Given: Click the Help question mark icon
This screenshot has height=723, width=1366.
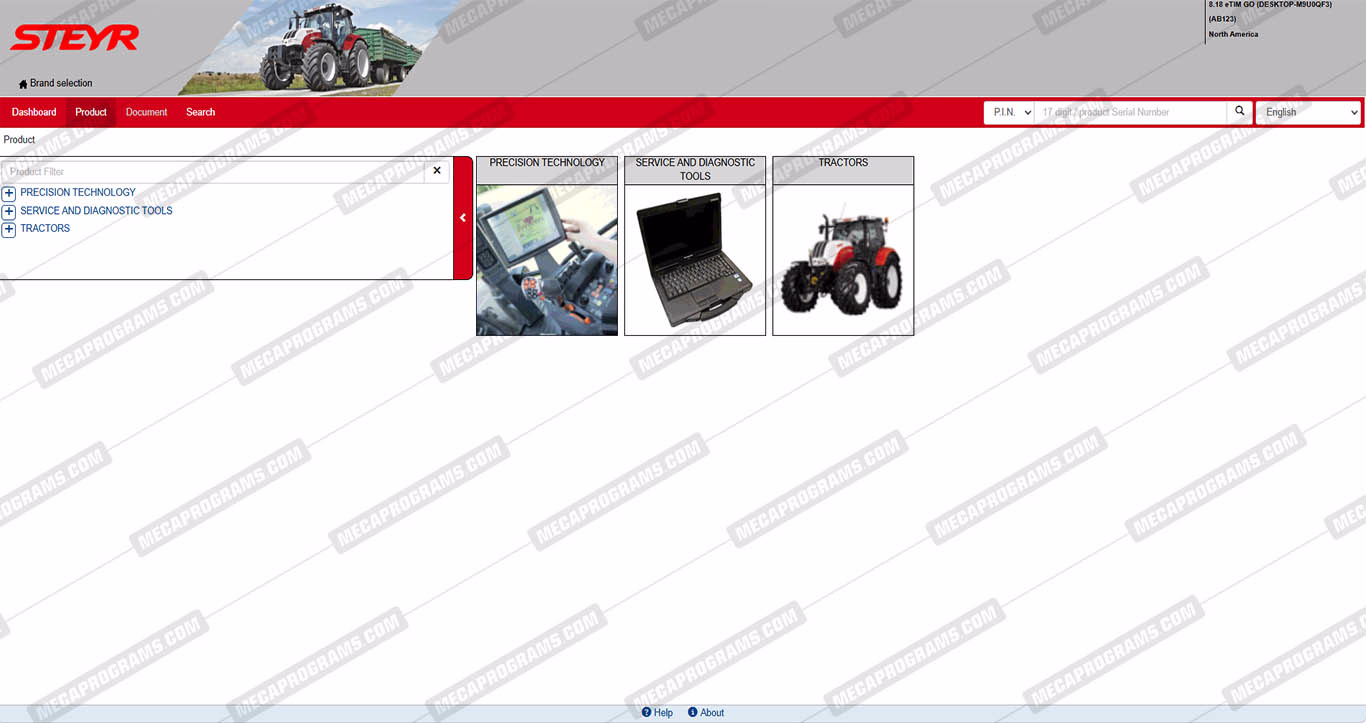Looking at the screenshot, I should [x=647, y=713].
